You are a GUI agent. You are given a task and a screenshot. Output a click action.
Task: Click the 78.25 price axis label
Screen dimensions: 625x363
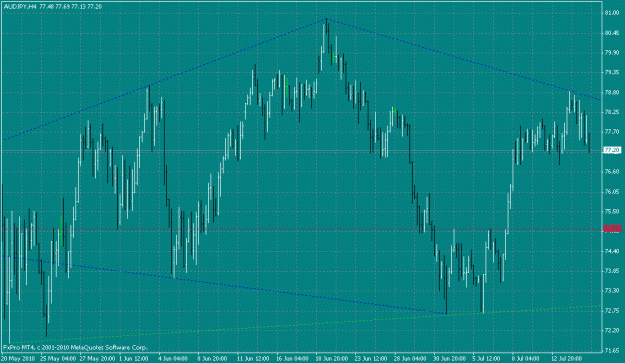(612, 112)
